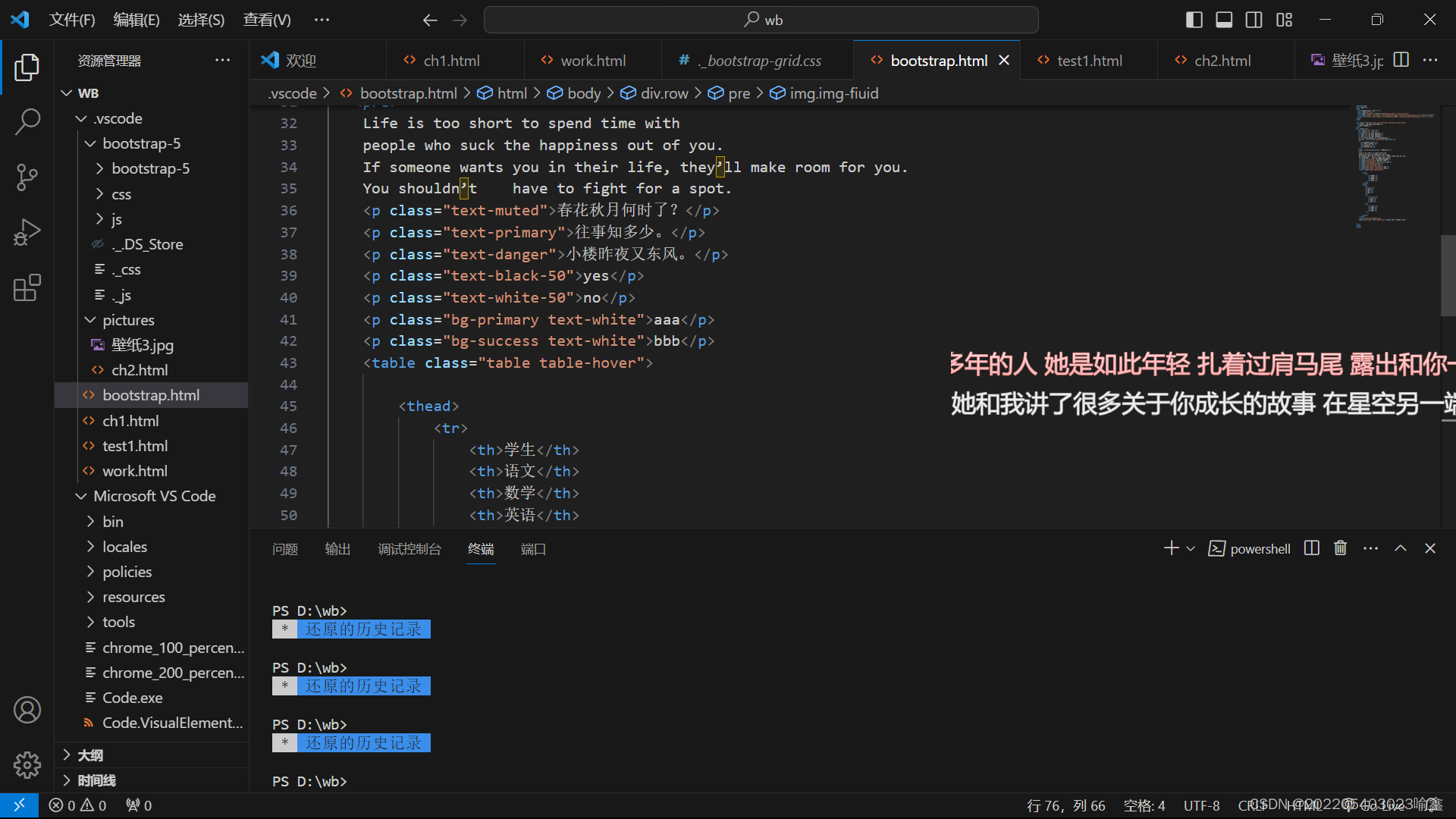This screenshot has height=819, width=1456.
Task: Open the Extensions view icon
Action: click(27, 287)
